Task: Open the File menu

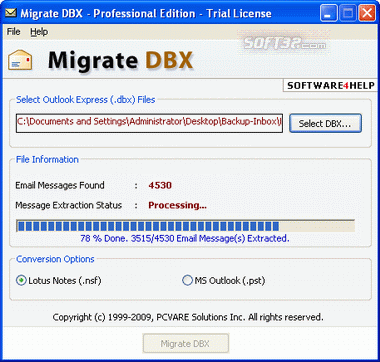Action: (x=14, y=32)
